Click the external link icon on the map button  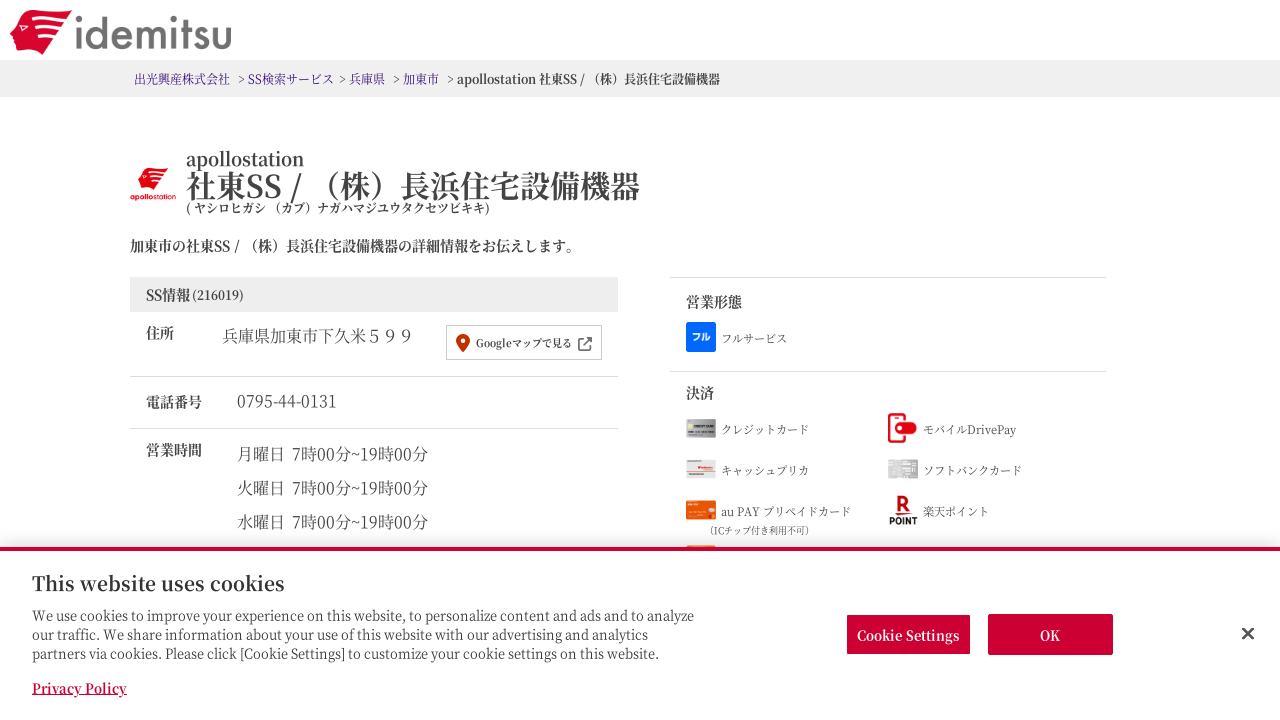coord(585,343)
